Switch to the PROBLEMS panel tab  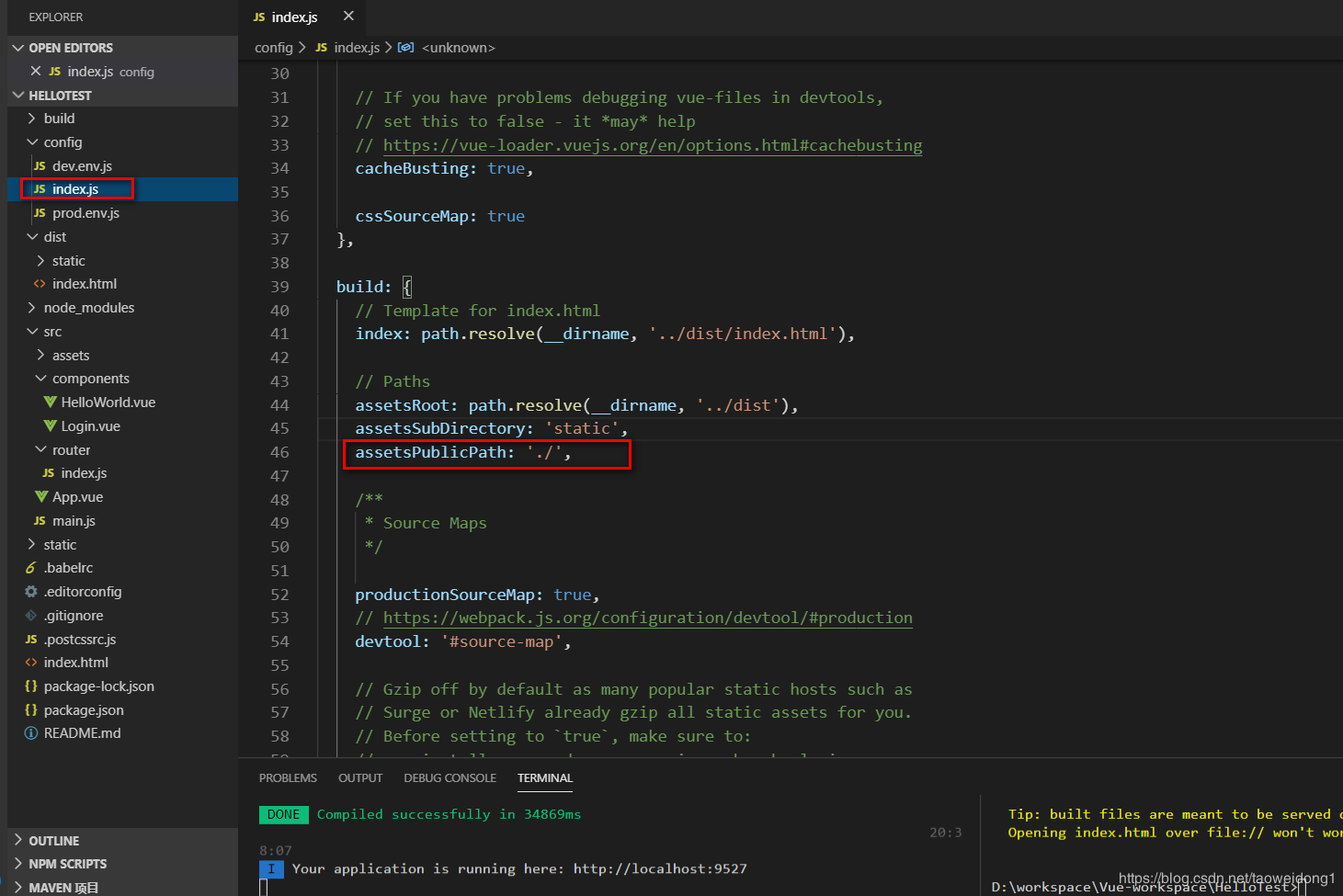tap(288, 778)
